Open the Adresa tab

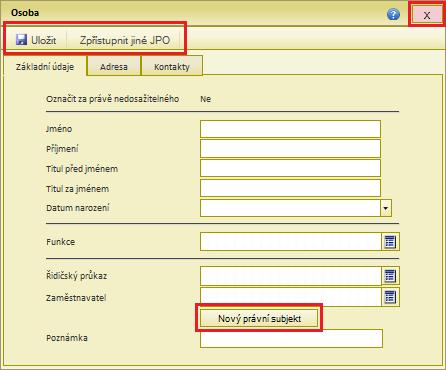(x=114, y=66)
